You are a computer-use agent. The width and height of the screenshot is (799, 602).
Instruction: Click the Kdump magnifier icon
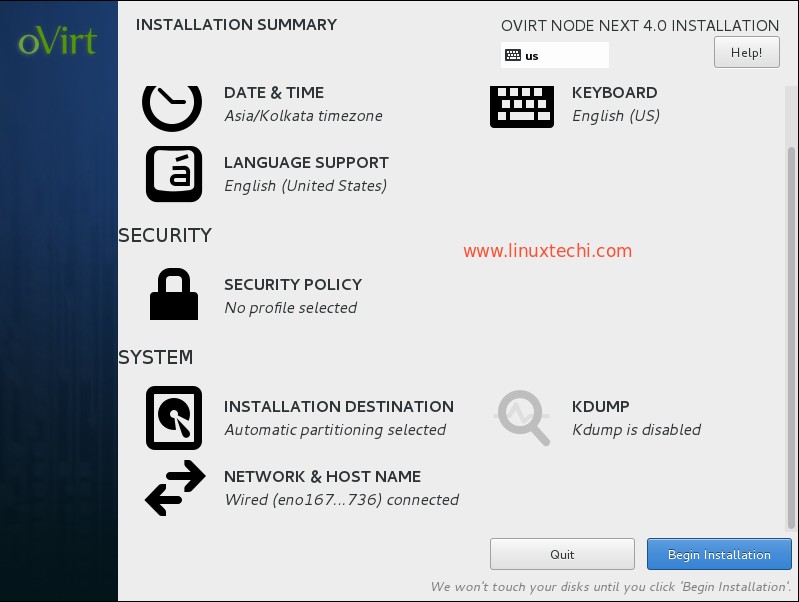point(523,418)
